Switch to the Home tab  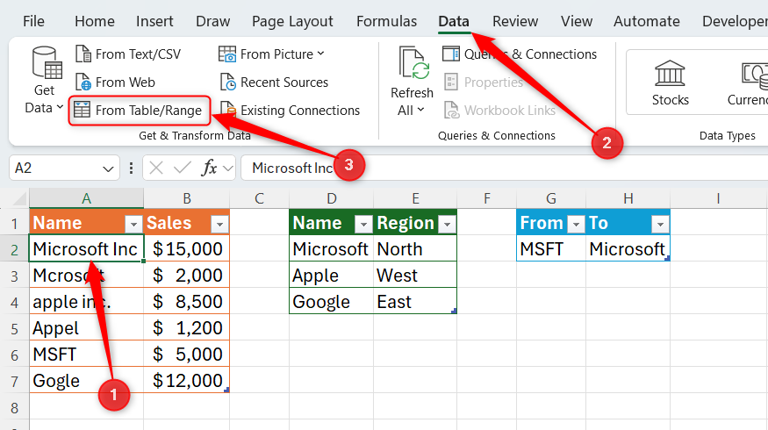(x=95, y=21)
